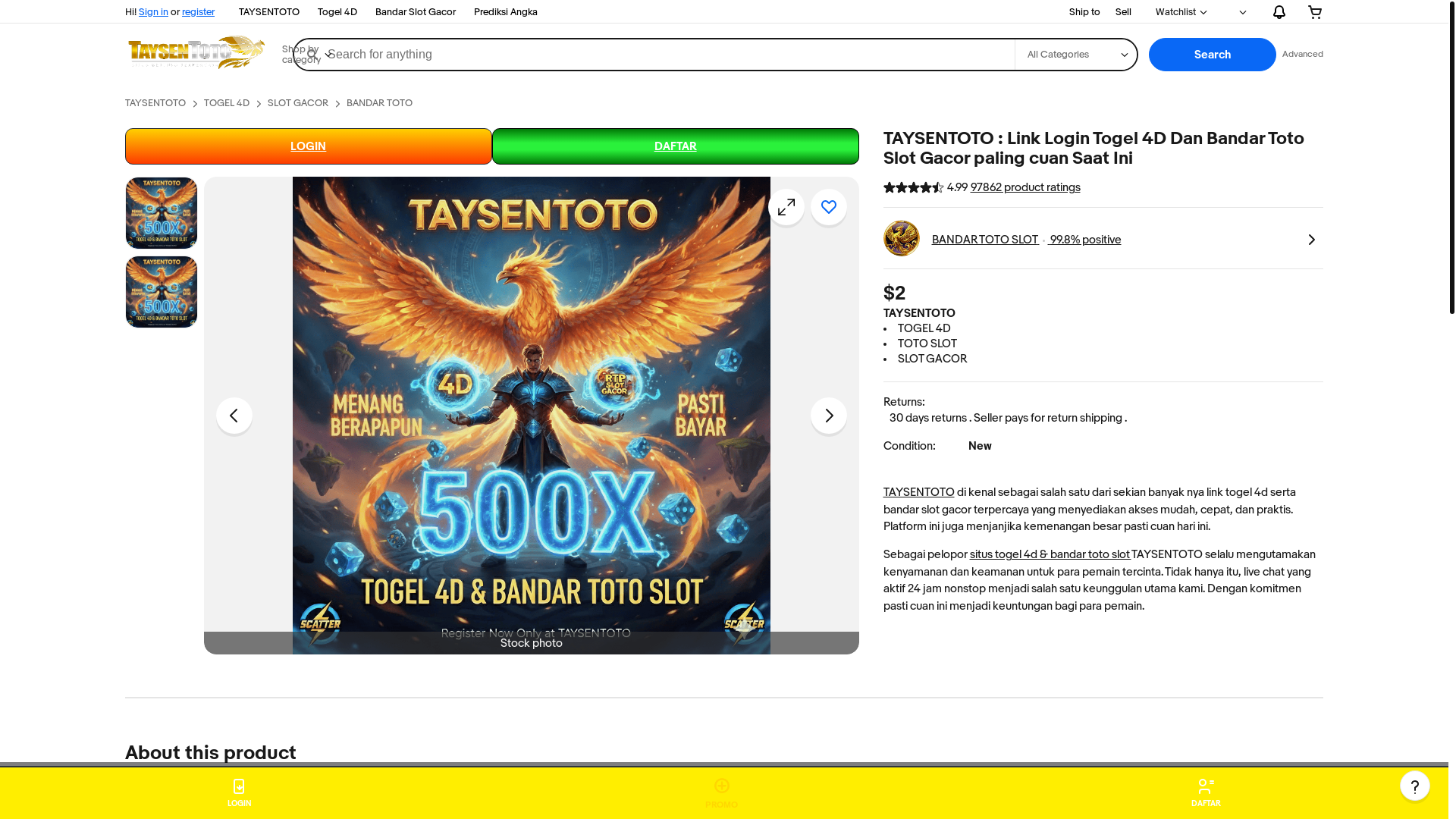Open 97862 product ratings link
The image size is (1456, 819).
(x=1025, y=187)
